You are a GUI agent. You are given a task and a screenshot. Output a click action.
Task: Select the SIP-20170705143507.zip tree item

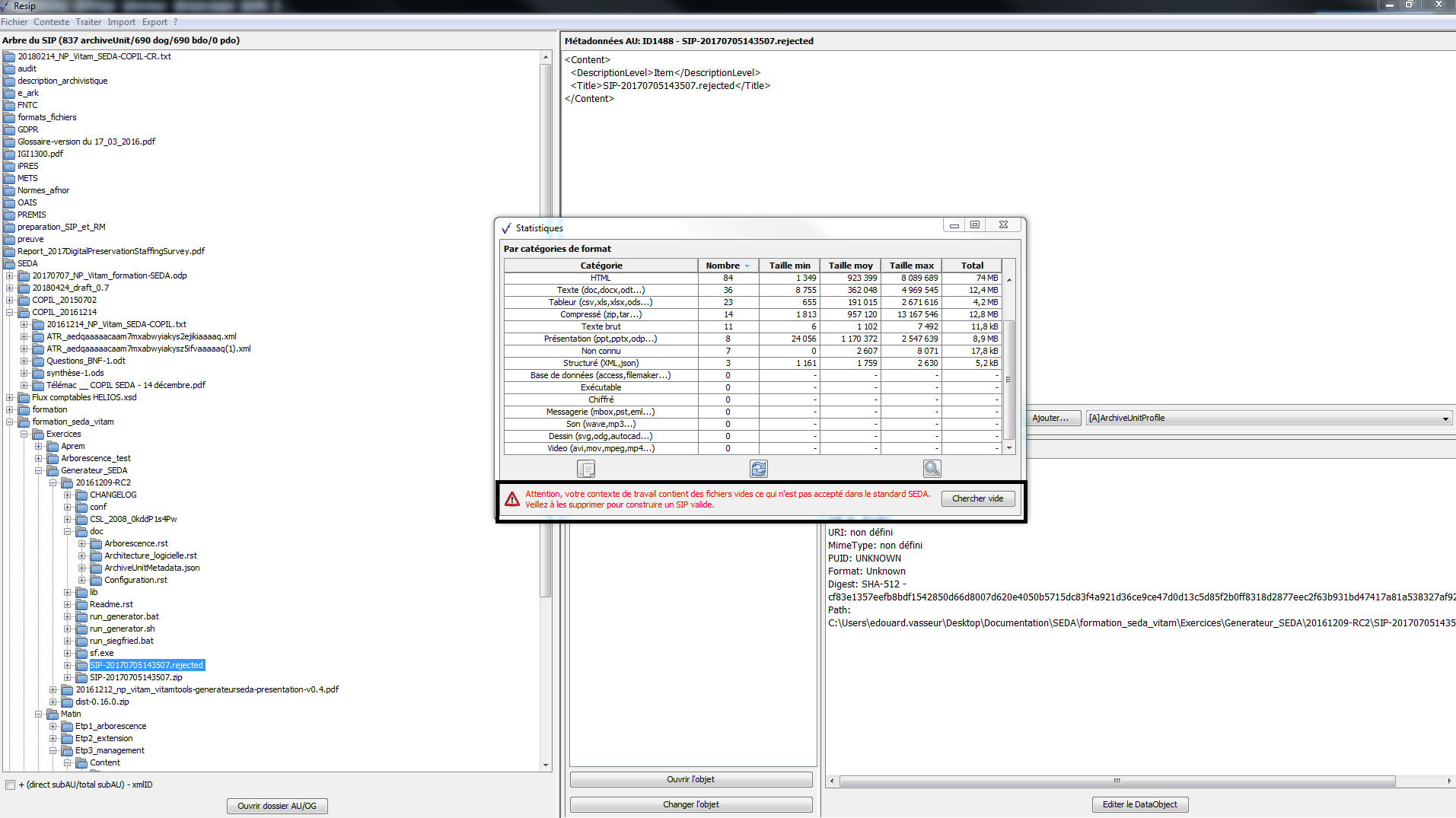click(x=135, y=677)
